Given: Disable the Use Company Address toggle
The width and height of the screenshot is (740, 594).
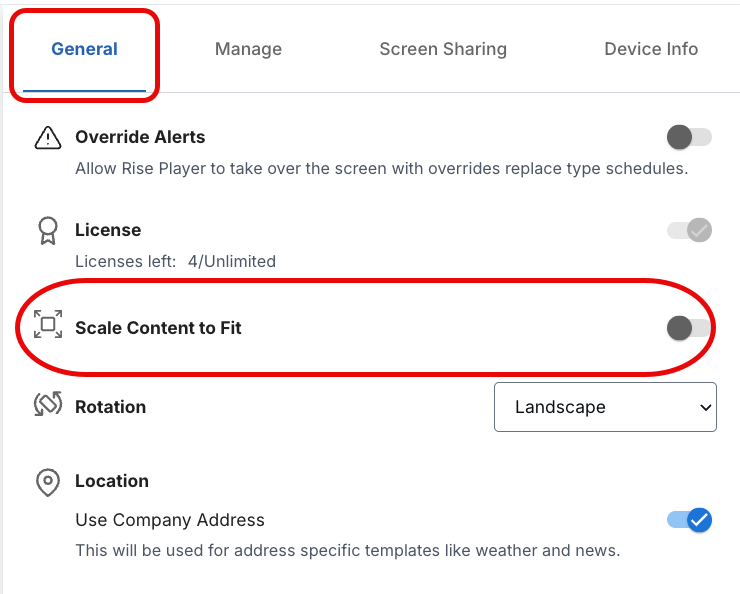Looking at the screenshot, I should tap(689, 520).
